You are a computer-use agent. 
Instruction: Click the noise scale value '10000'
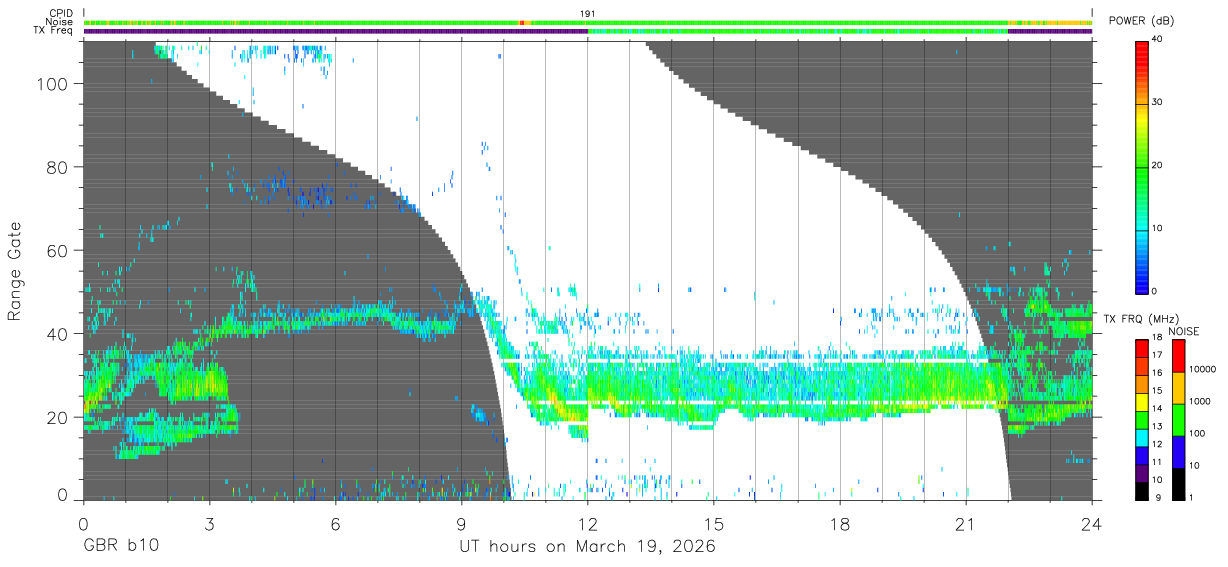click(x=1203, y=369)
